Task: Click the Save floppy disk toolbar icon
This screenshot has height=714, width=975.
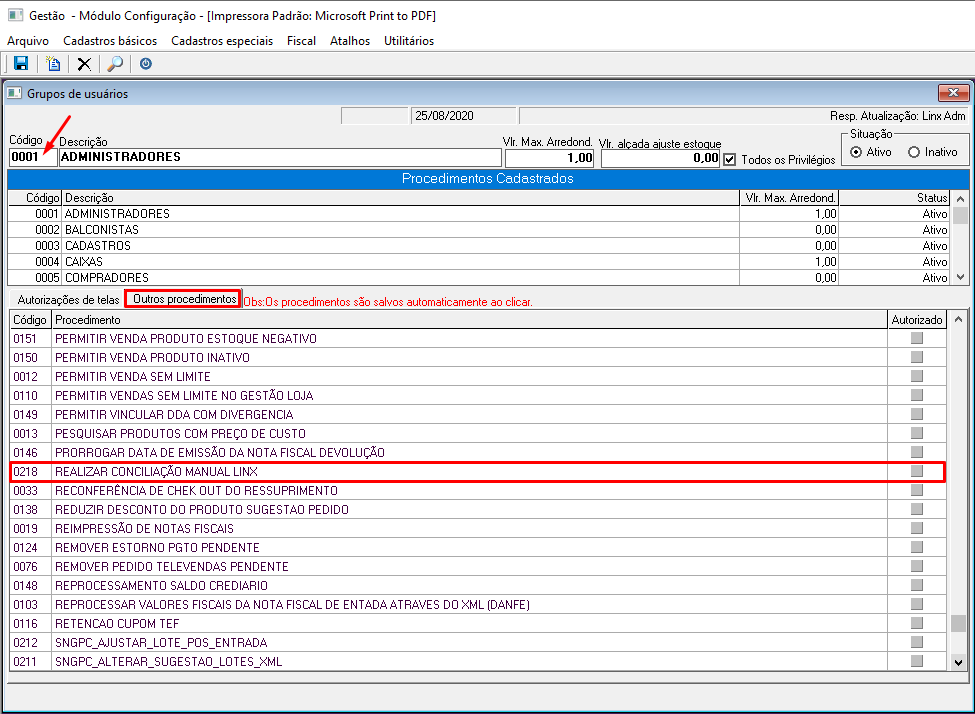Action: 21,64
